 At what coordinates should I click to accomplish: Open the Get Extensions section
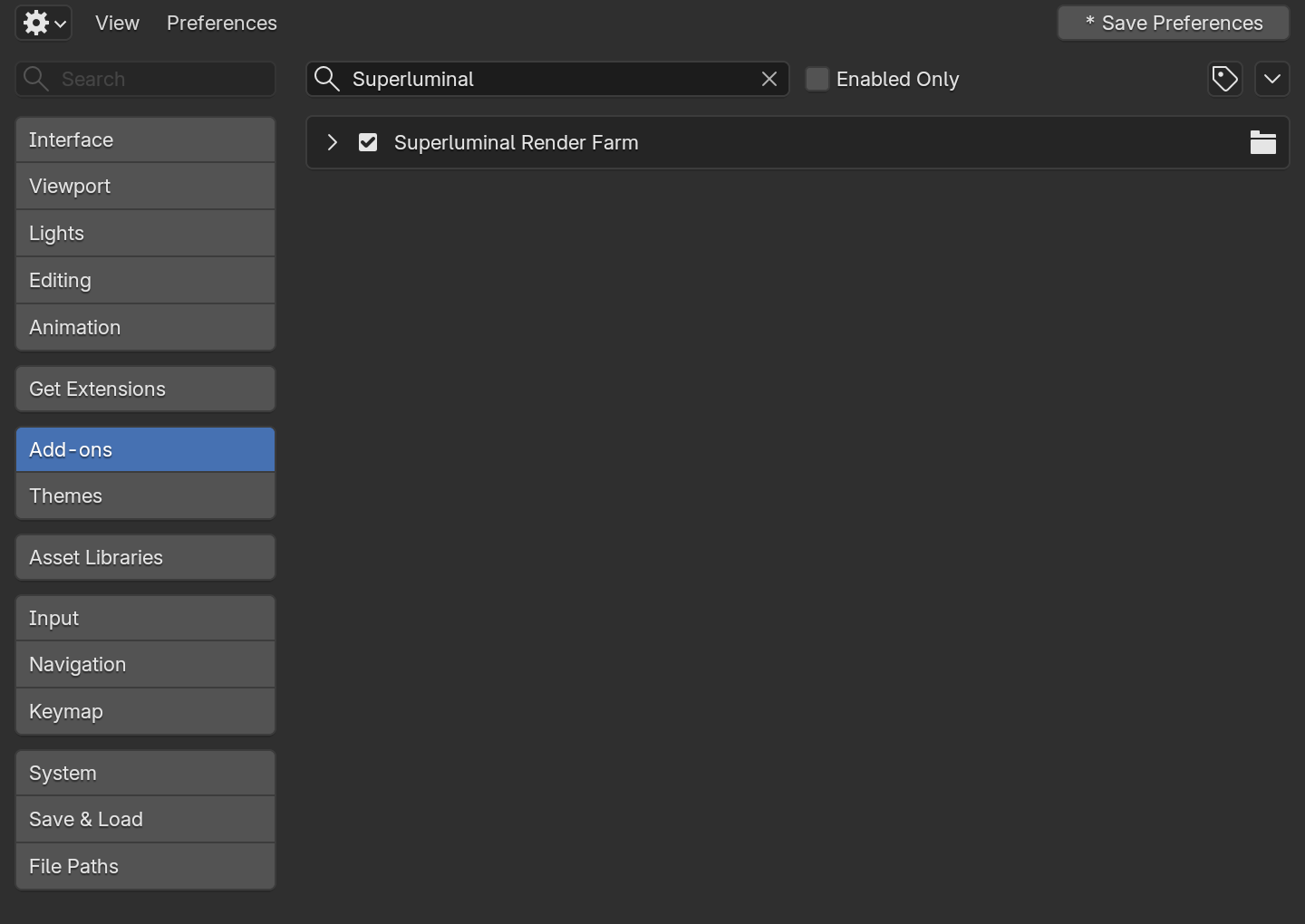pos(145,389)
